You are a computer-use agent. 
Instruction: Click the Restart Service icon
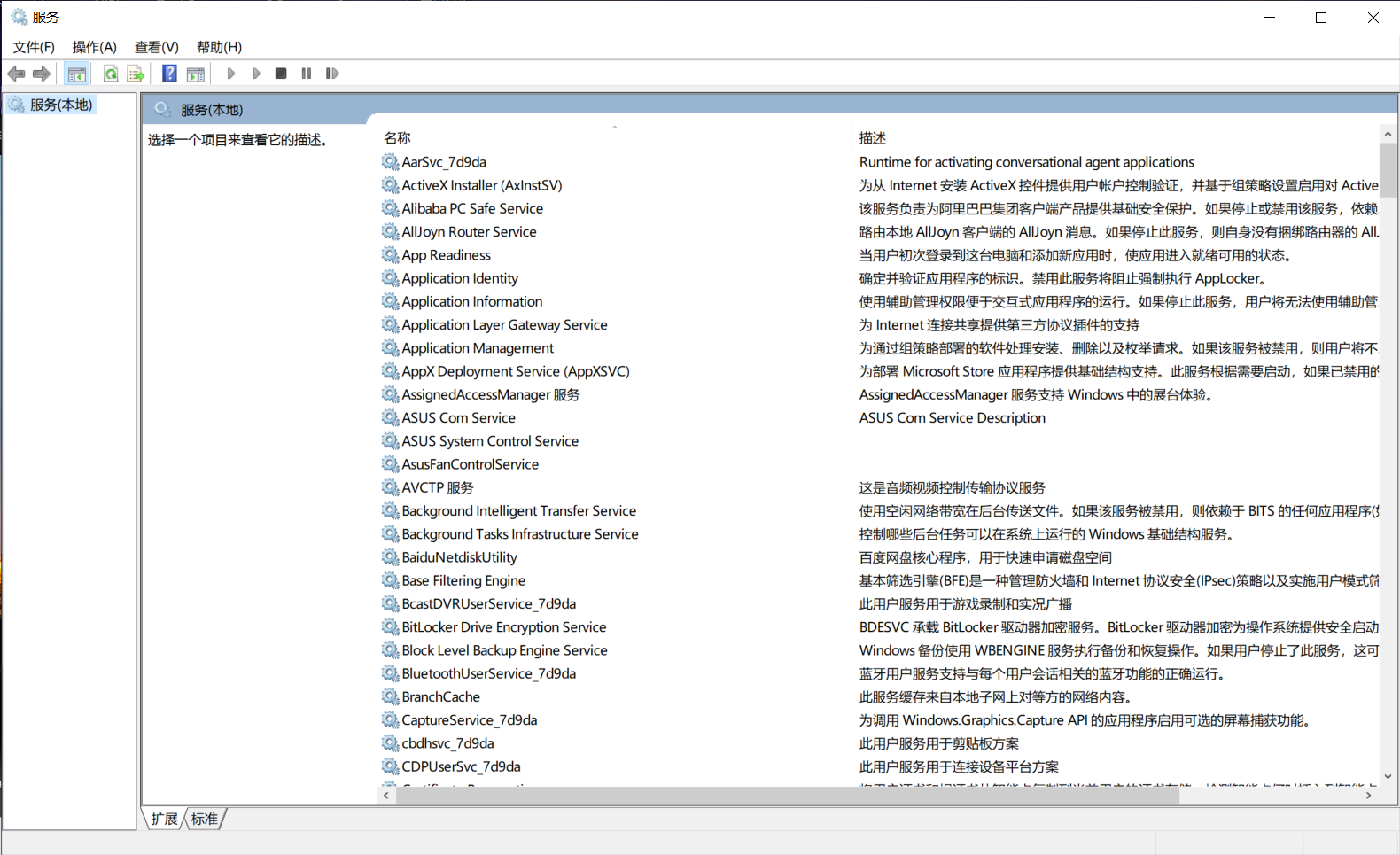332,74
